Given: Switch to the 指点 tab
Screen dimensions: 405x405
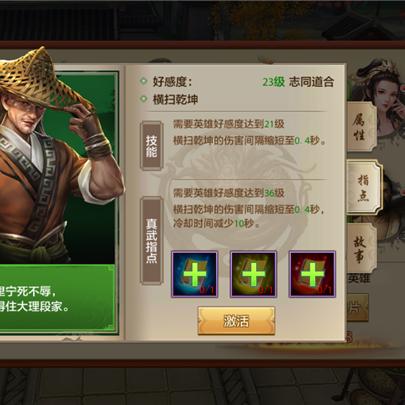Looking at the screenshot, I should click(363, 188).
